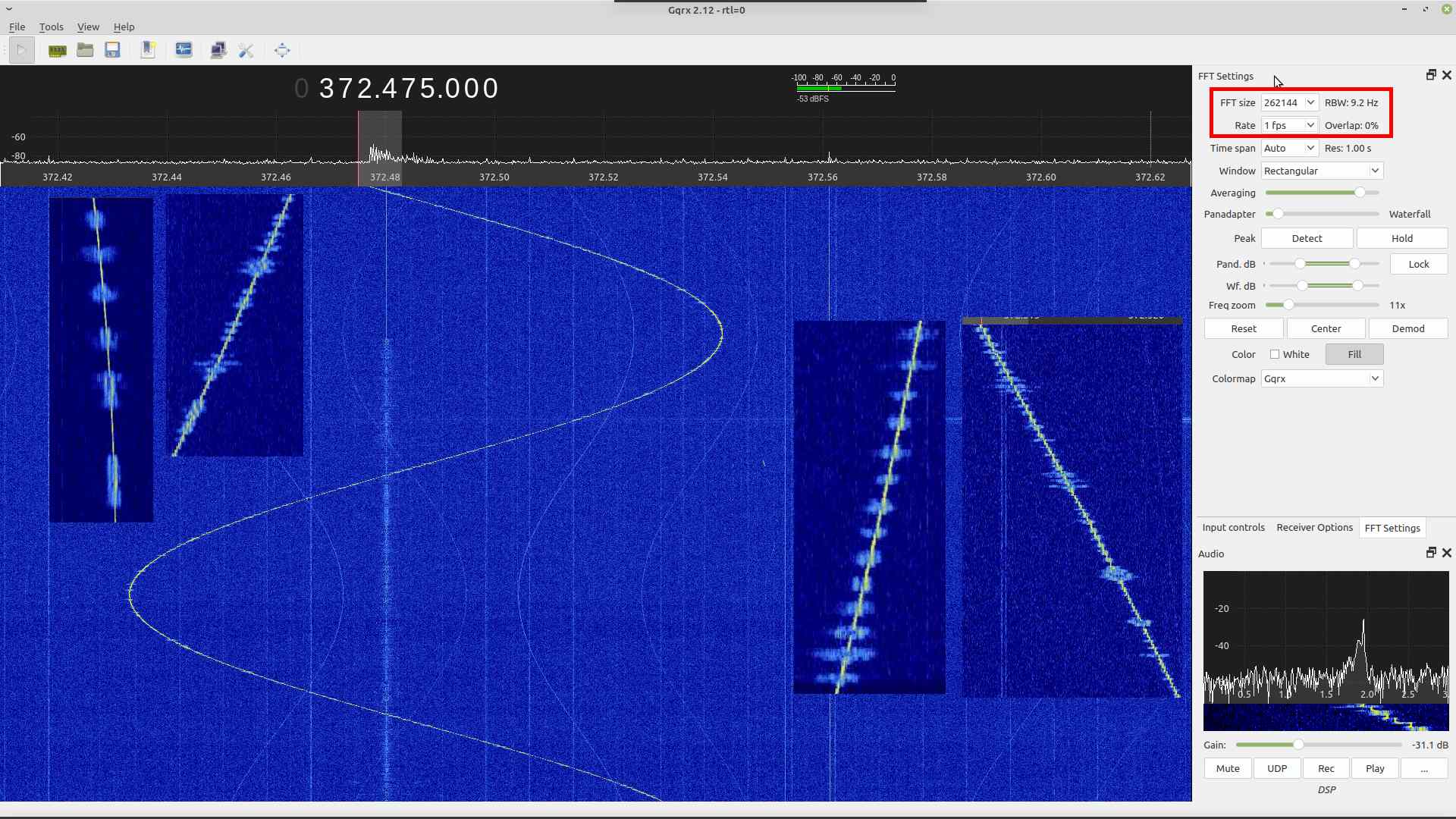Open the I/Q recording tool icon
This screenshot has height=819, width=1456.
184,51
